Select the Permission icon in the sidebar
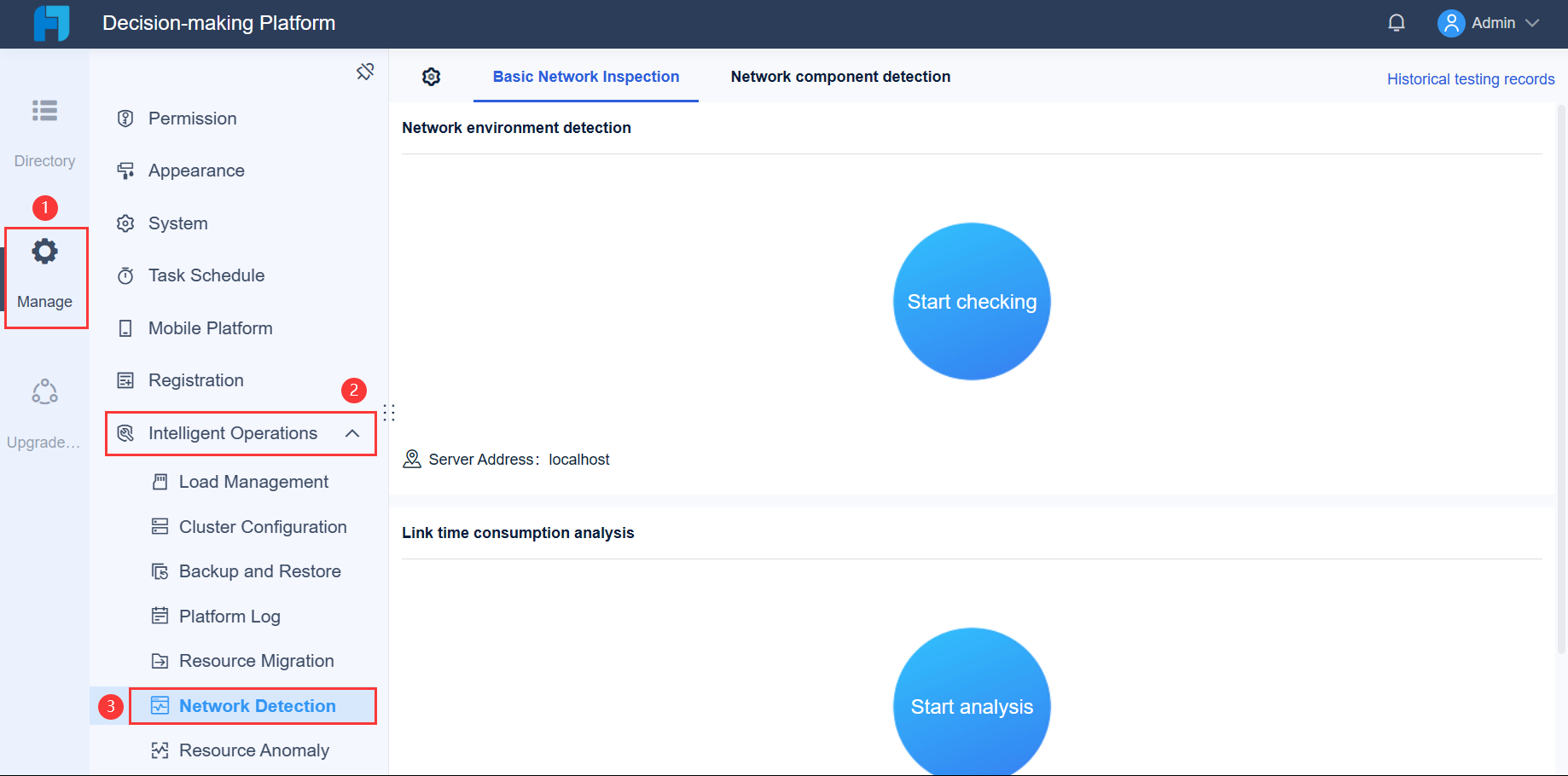1568x776 pixels. tap(125, 119)
